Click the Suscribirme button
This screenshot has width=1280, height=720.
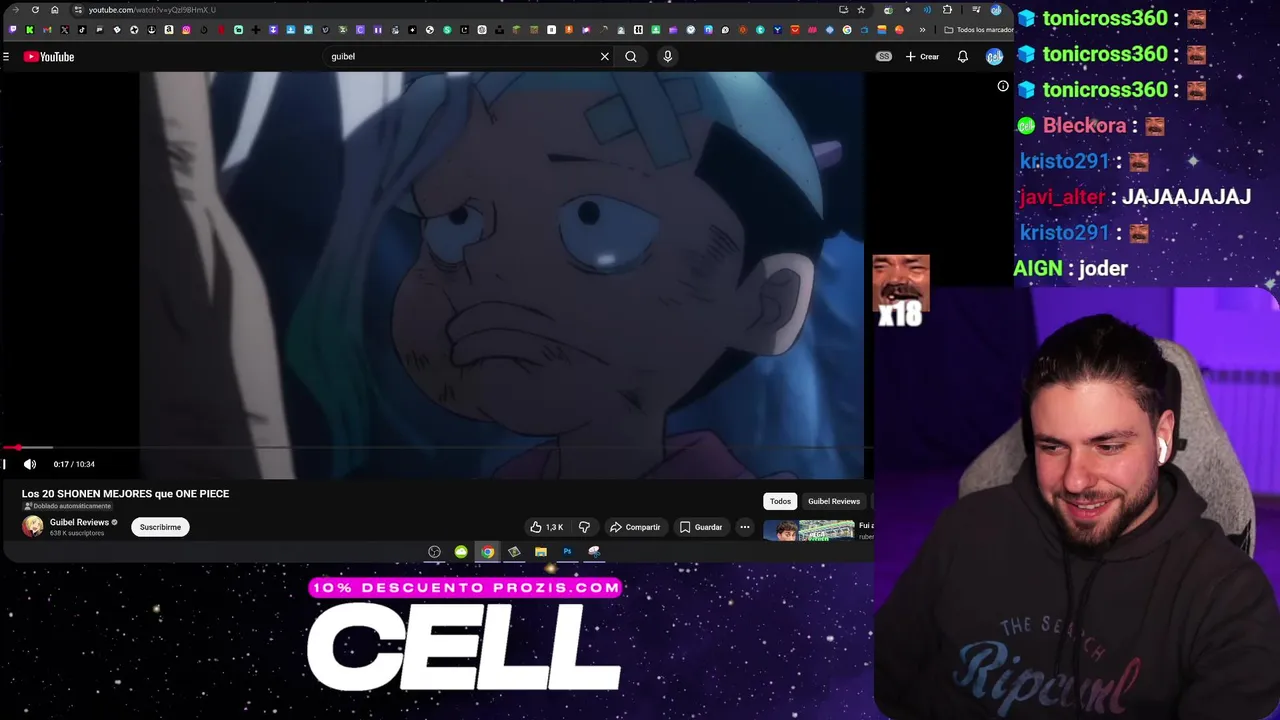[160, 527]
